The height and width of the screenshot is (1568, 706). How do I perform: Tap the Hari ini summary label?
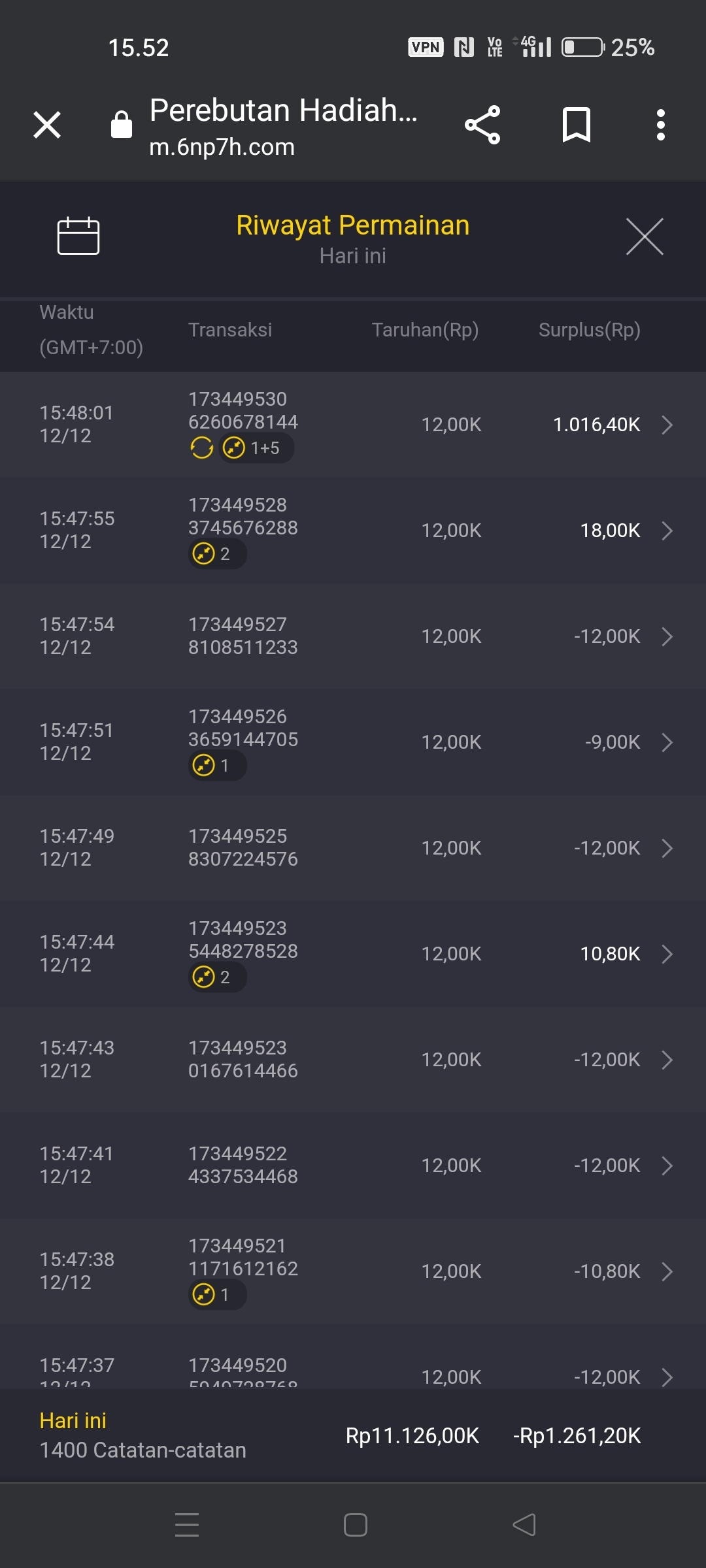[73, 1420]
